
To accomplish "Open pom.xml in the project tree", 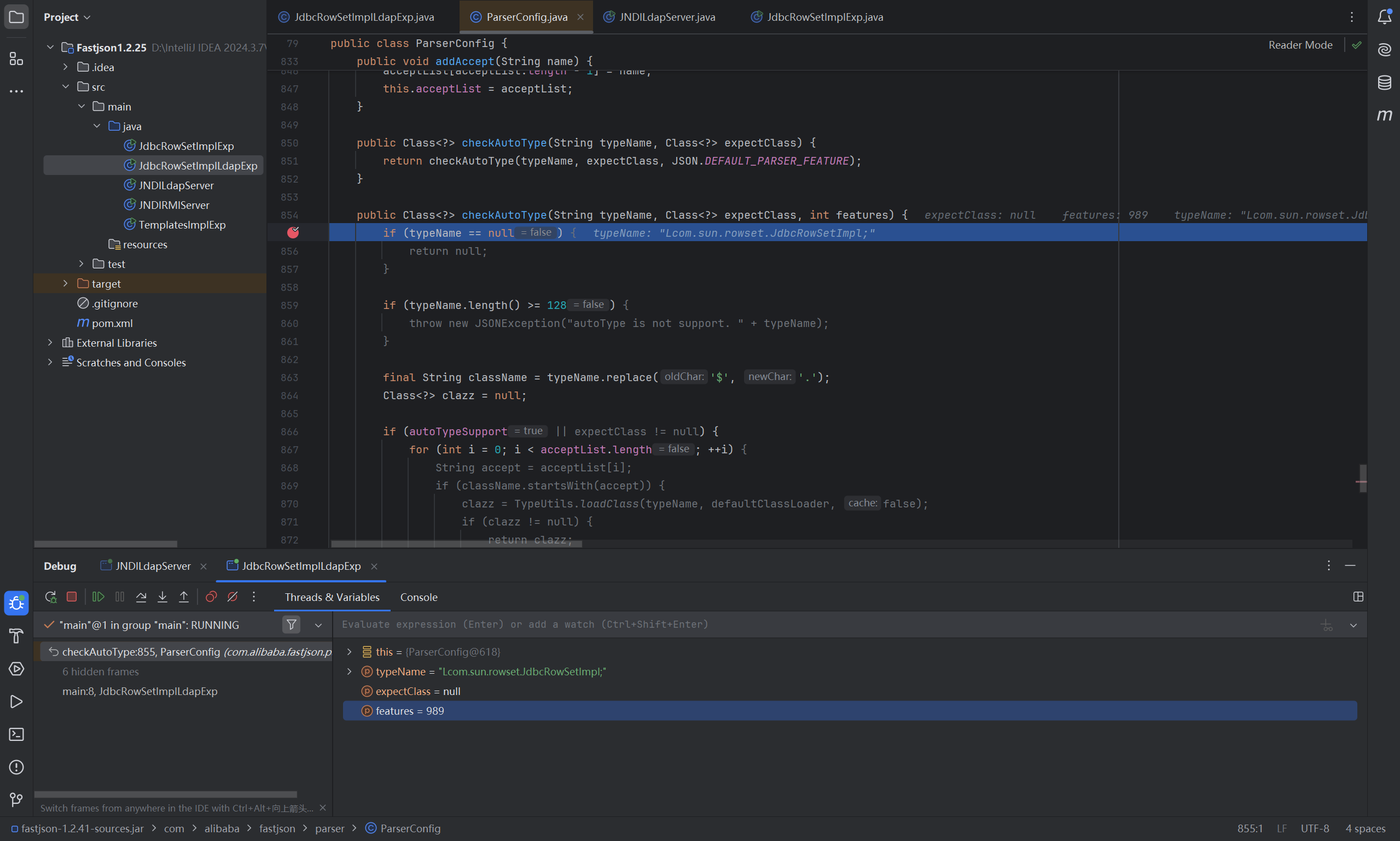I will [112, 323].
